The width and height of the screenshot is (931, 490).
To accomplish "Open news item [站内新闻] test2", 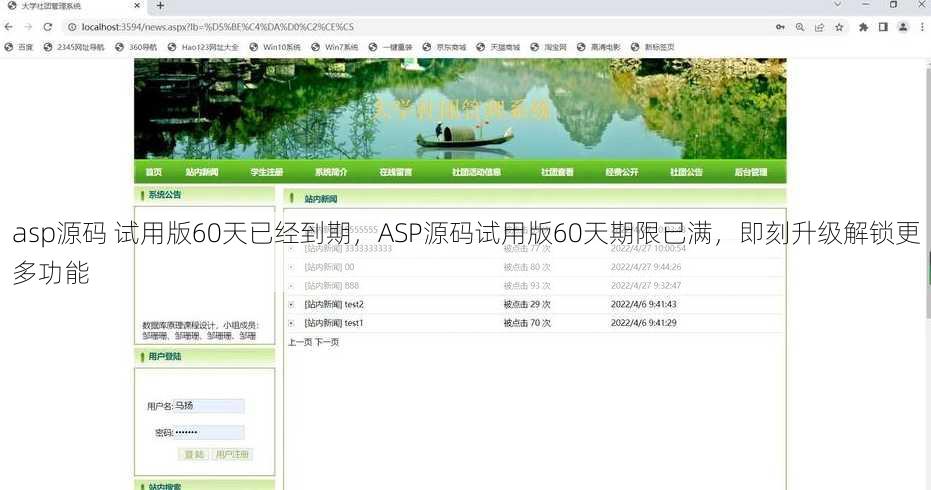I will [x=334, y=305].
